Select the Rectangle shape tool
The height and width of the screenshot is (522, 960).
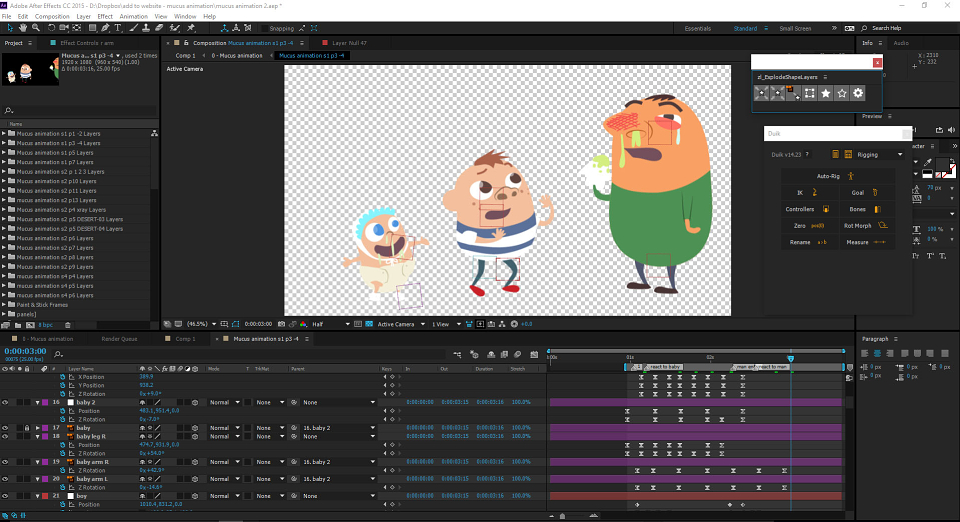[x=92, y=28]
